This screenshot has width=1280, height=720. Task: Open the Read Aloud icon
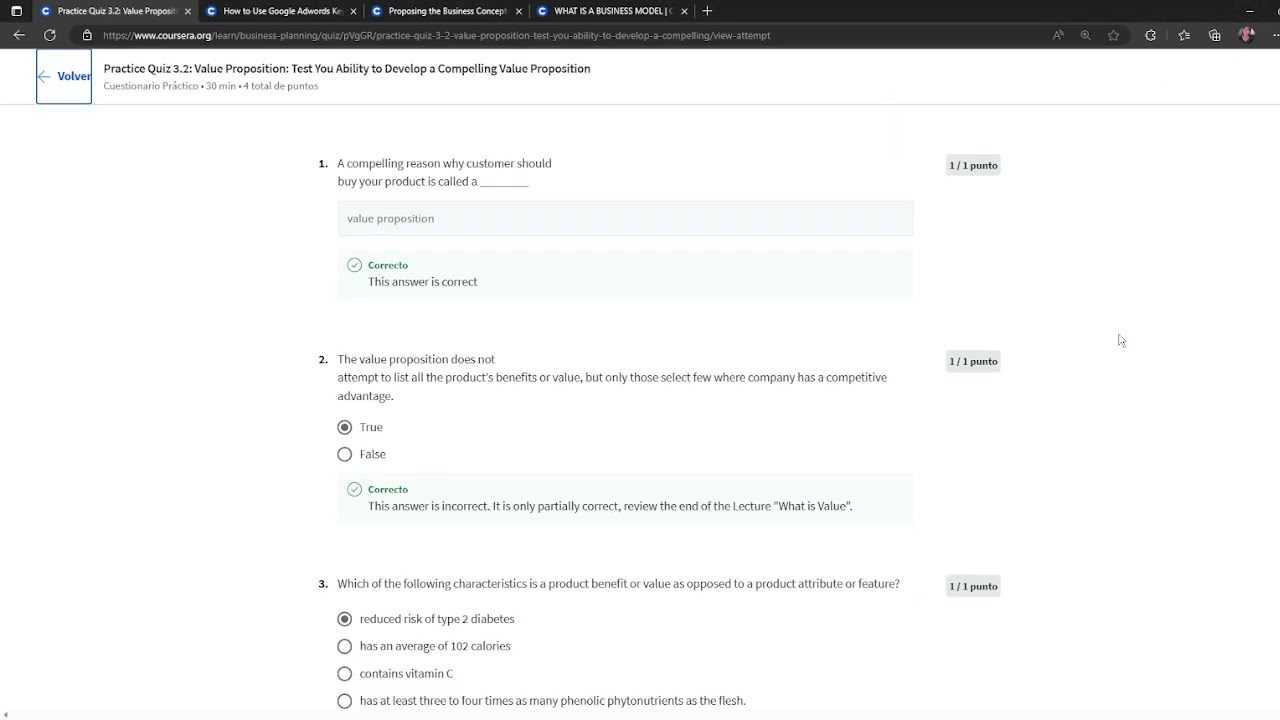point(1058,35)
